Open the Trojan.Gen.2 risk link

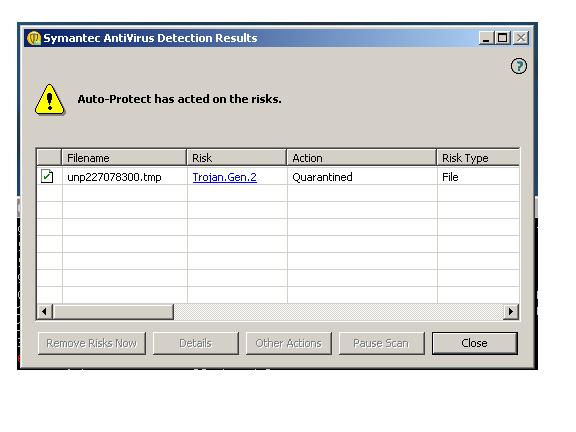224,177
